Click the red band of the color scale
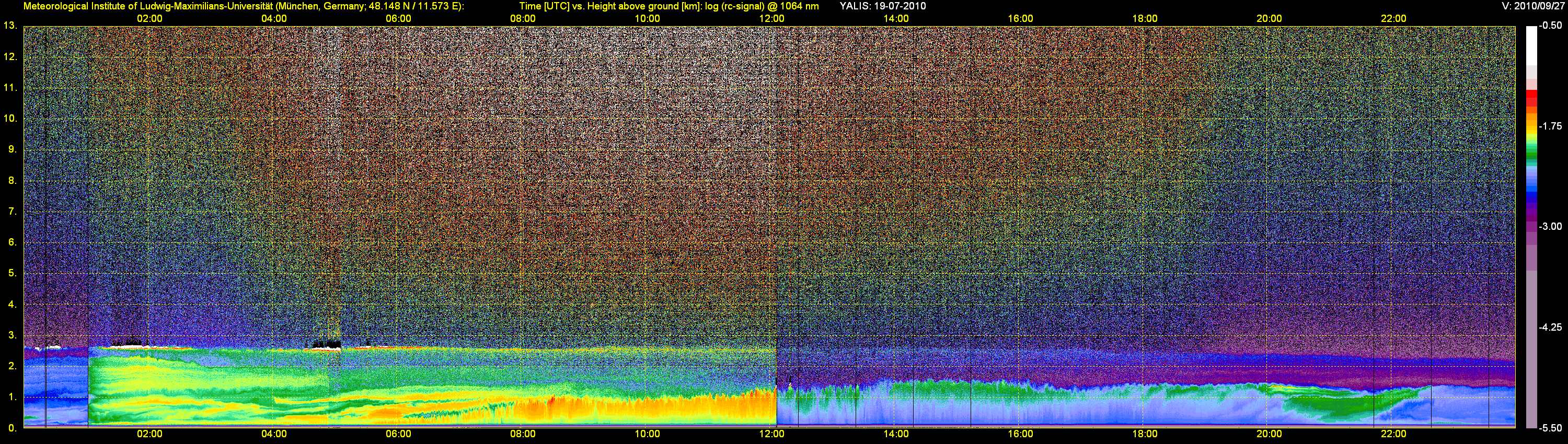This screenshot has height=444, width=1568. coord(1531,99)
